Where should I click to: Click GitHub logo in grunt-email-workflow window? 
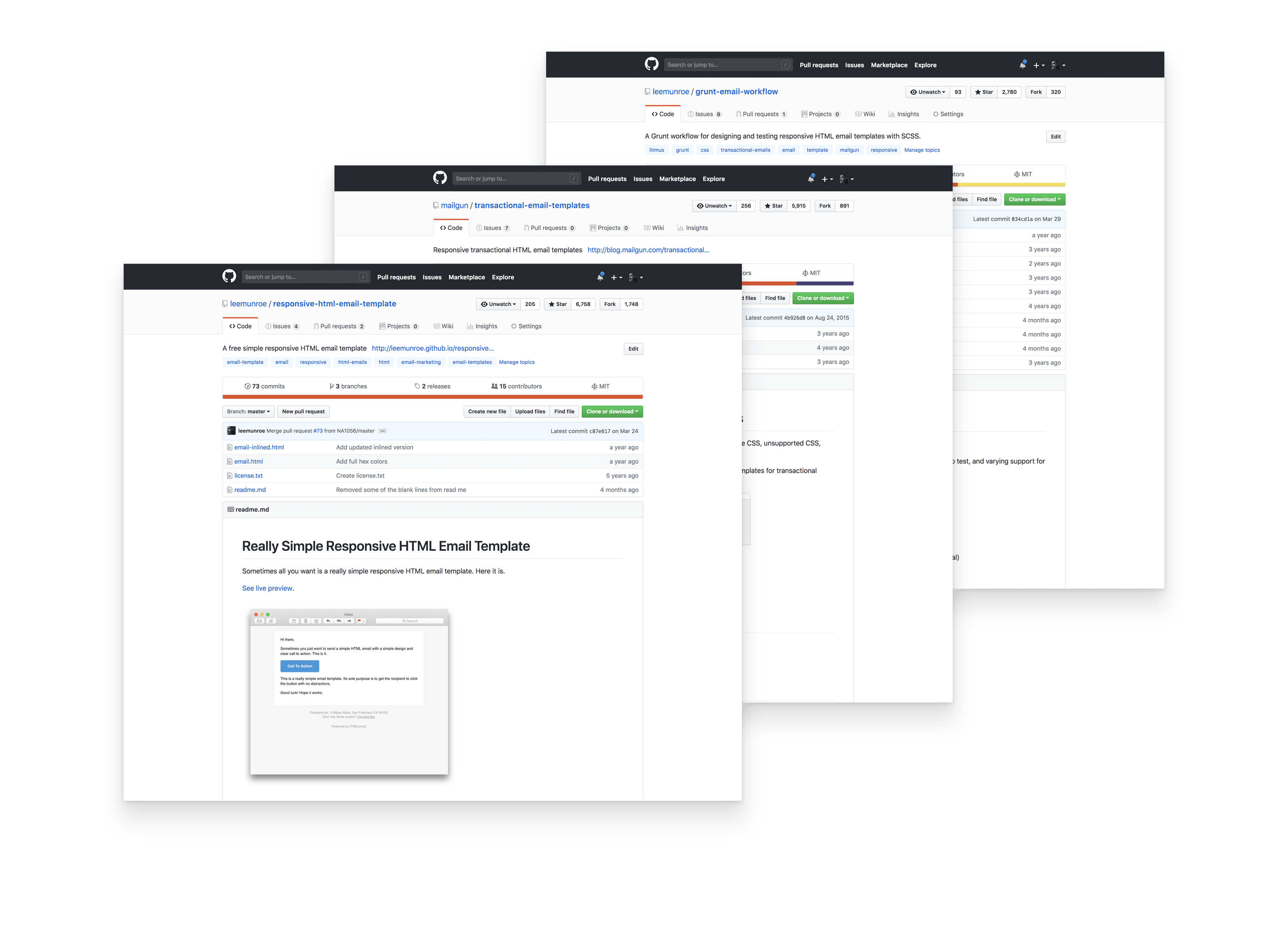click(651, 64)
